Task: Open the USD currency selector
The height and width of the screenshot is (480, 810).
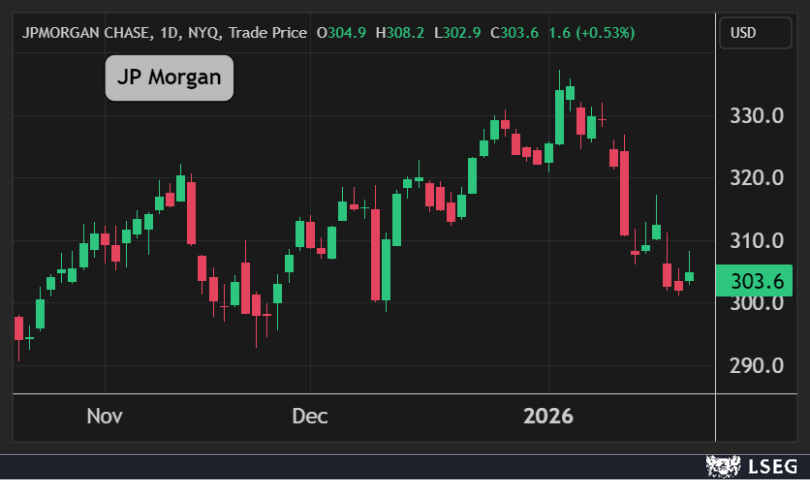Action: coord(743,33)
